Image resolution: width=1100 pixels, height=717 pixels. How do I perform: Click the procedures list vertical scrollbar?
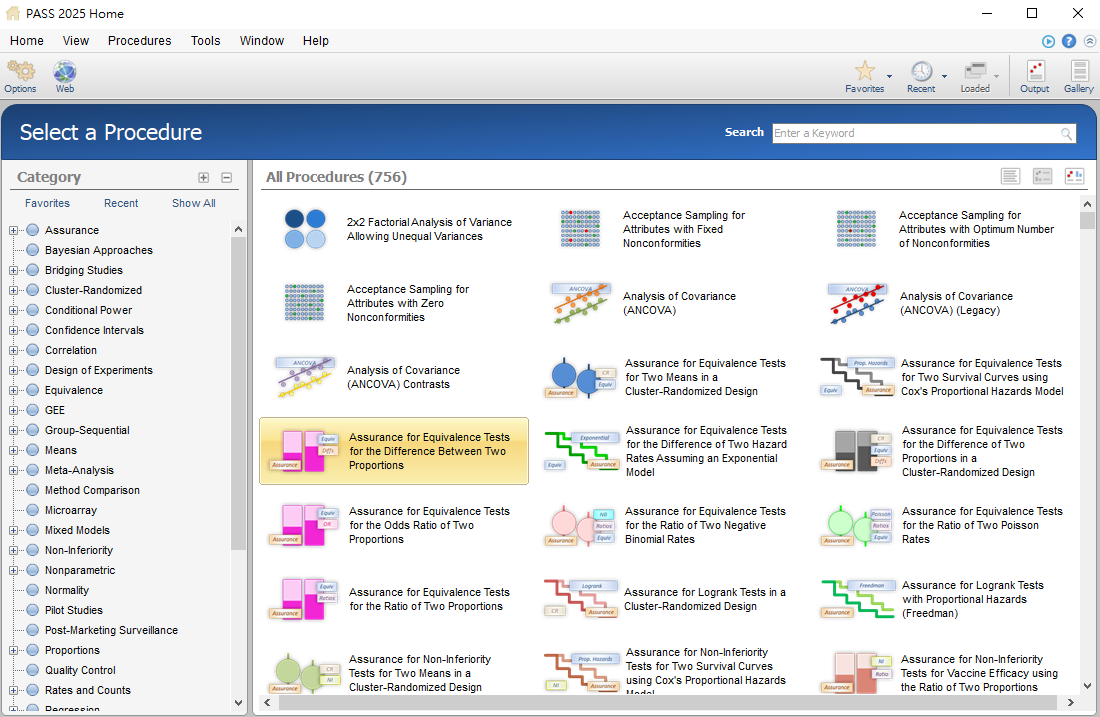click(1087, 450)
